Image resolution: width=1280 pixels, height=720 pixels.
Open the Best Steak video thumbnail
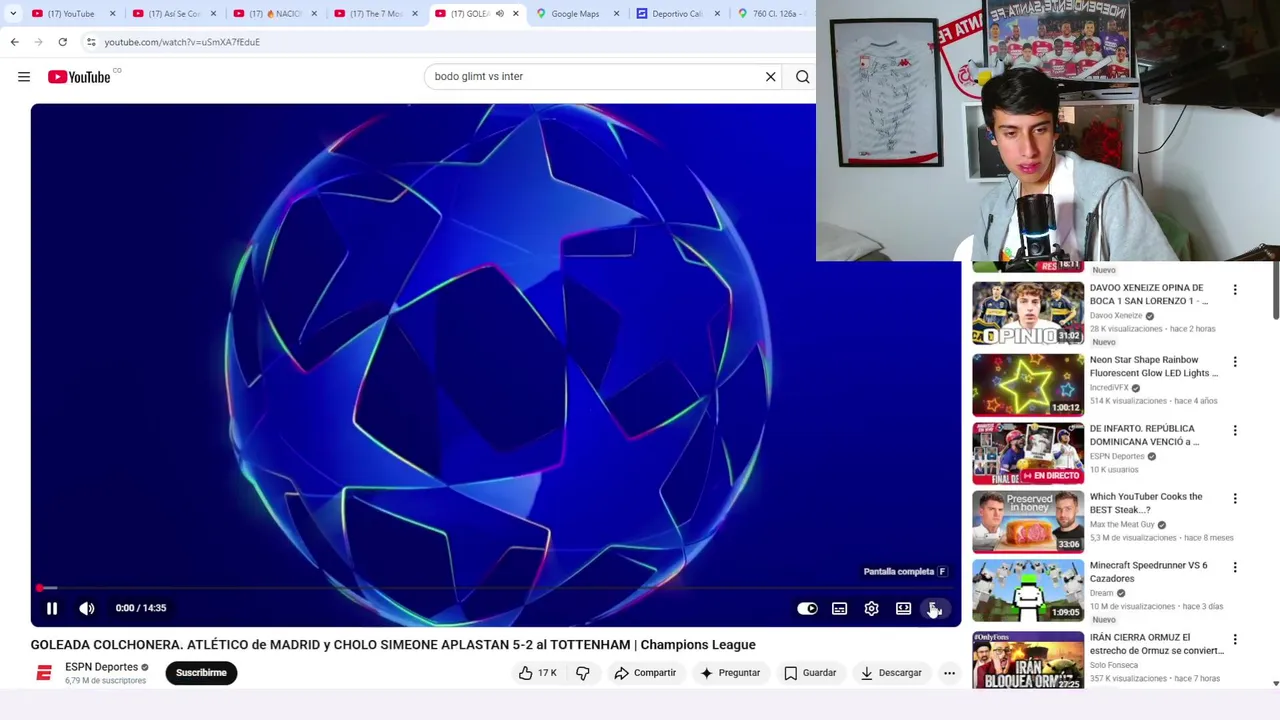[x=1028, y=522]
